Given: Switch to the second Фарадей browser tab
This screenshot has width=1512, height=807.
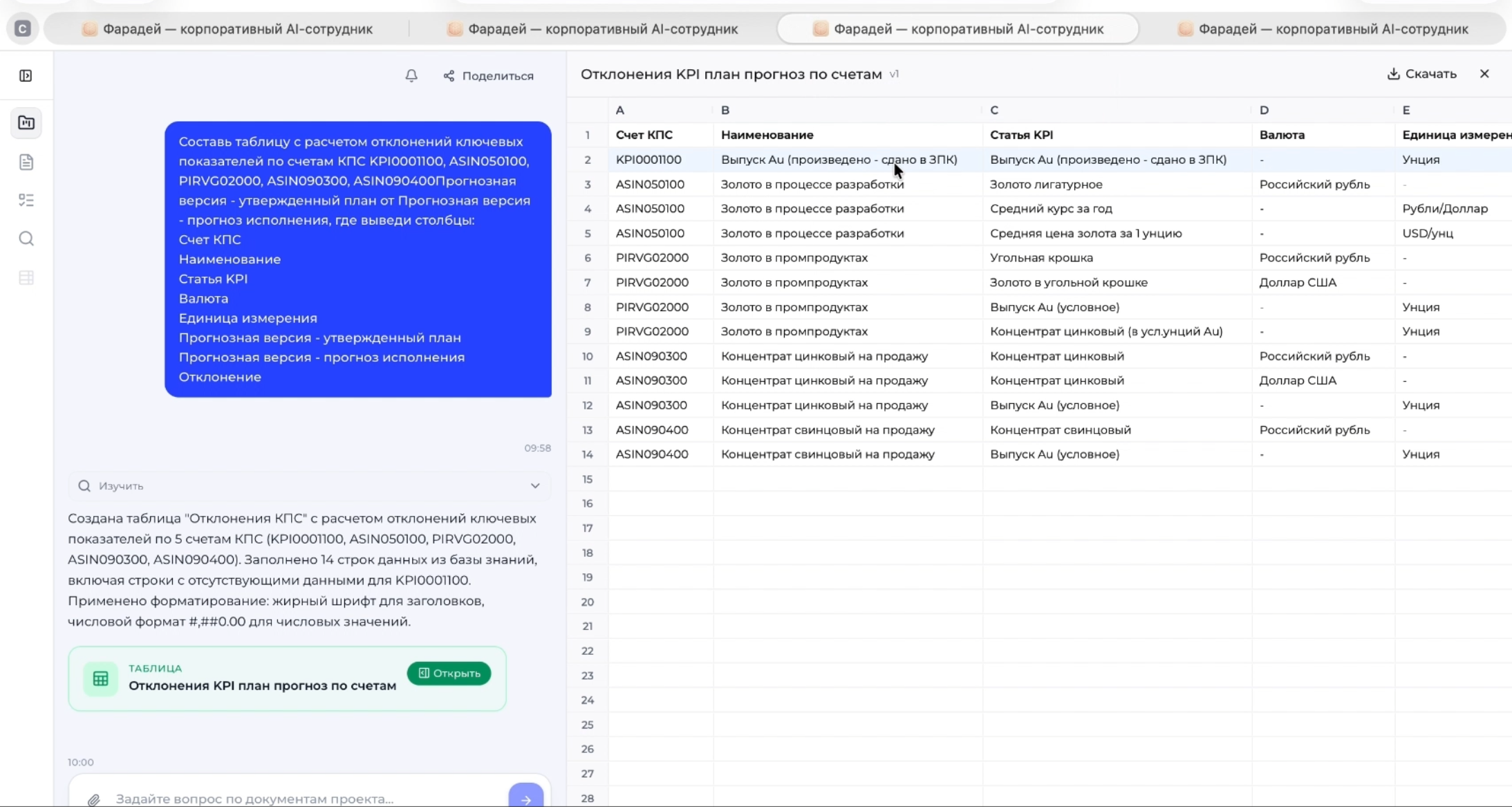Looking at the screenshot, I should tap(592, 28).
